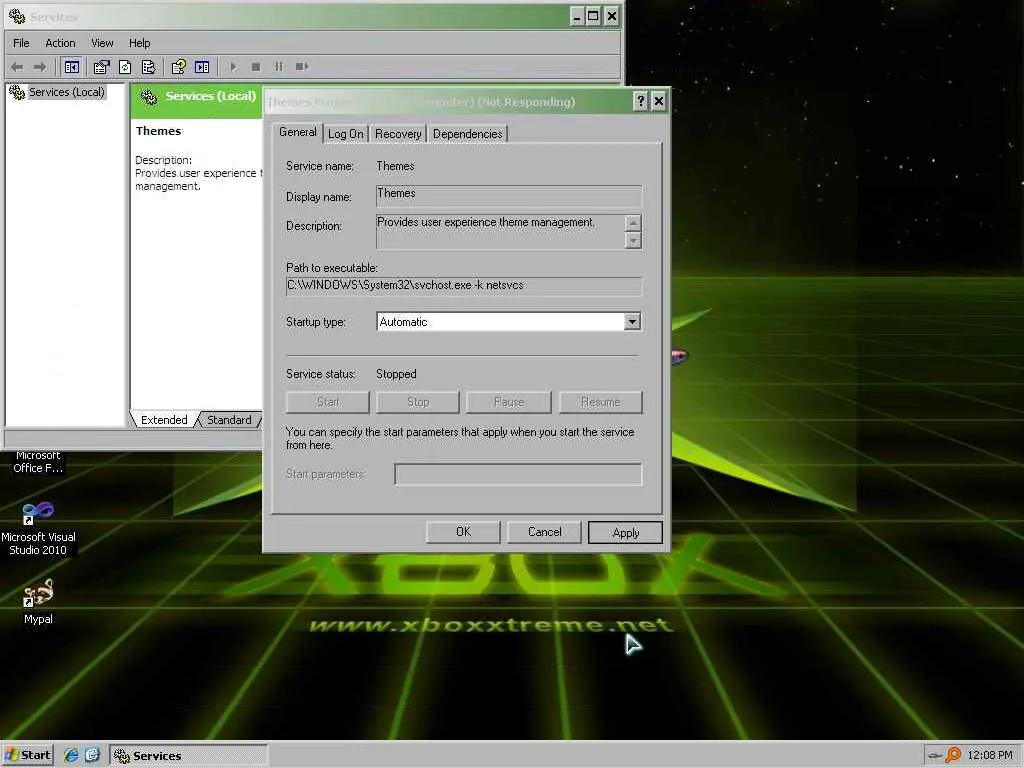Image resolution: width=1024 pixels, height=768 pixels.
Task: Open the Action menu
Action: click(x=60, y=43)
